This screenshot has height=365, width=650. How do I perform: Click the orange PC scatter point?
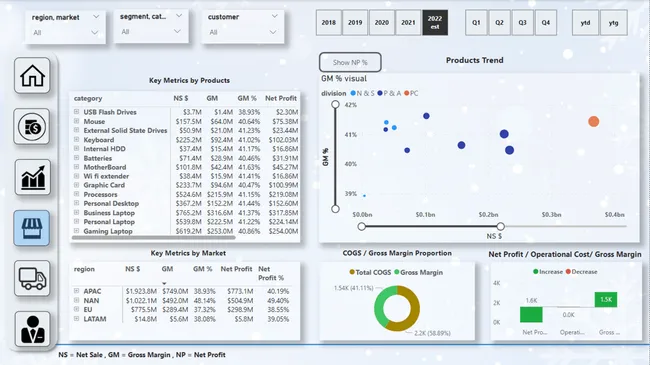594,122
